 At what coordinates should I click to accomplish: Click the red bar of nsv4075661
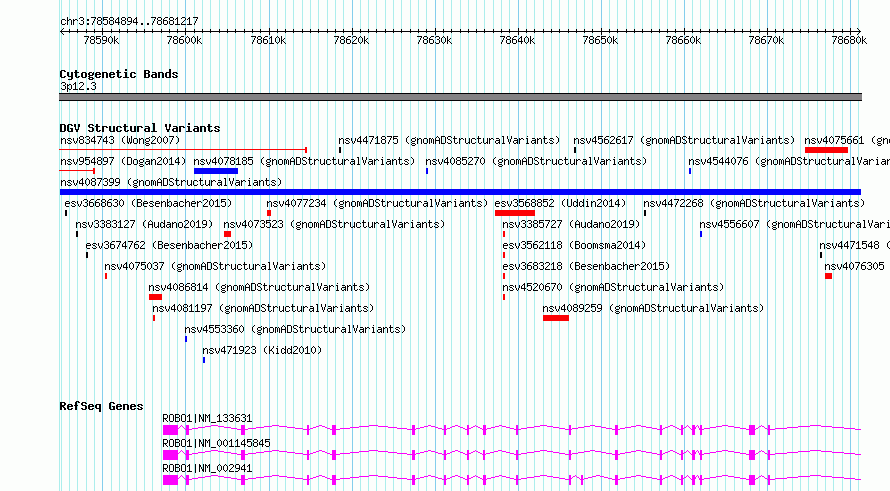point(826,150)
